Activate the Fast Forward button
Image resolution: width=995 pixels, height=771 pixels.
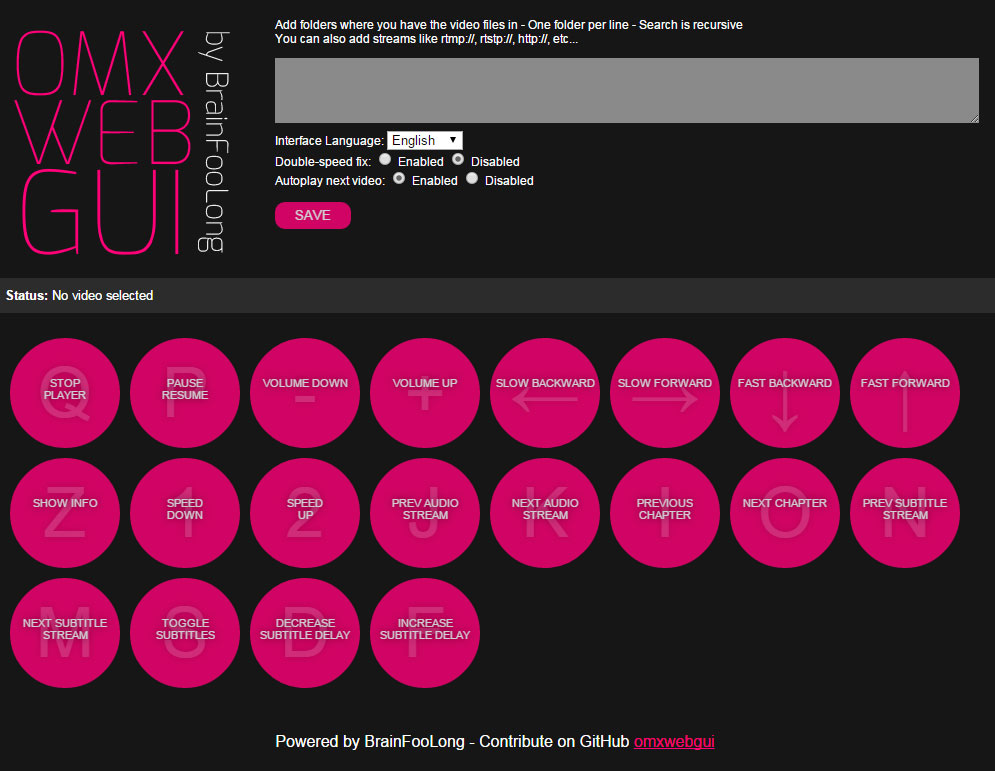pyautogui.click(x=904, y=393)
